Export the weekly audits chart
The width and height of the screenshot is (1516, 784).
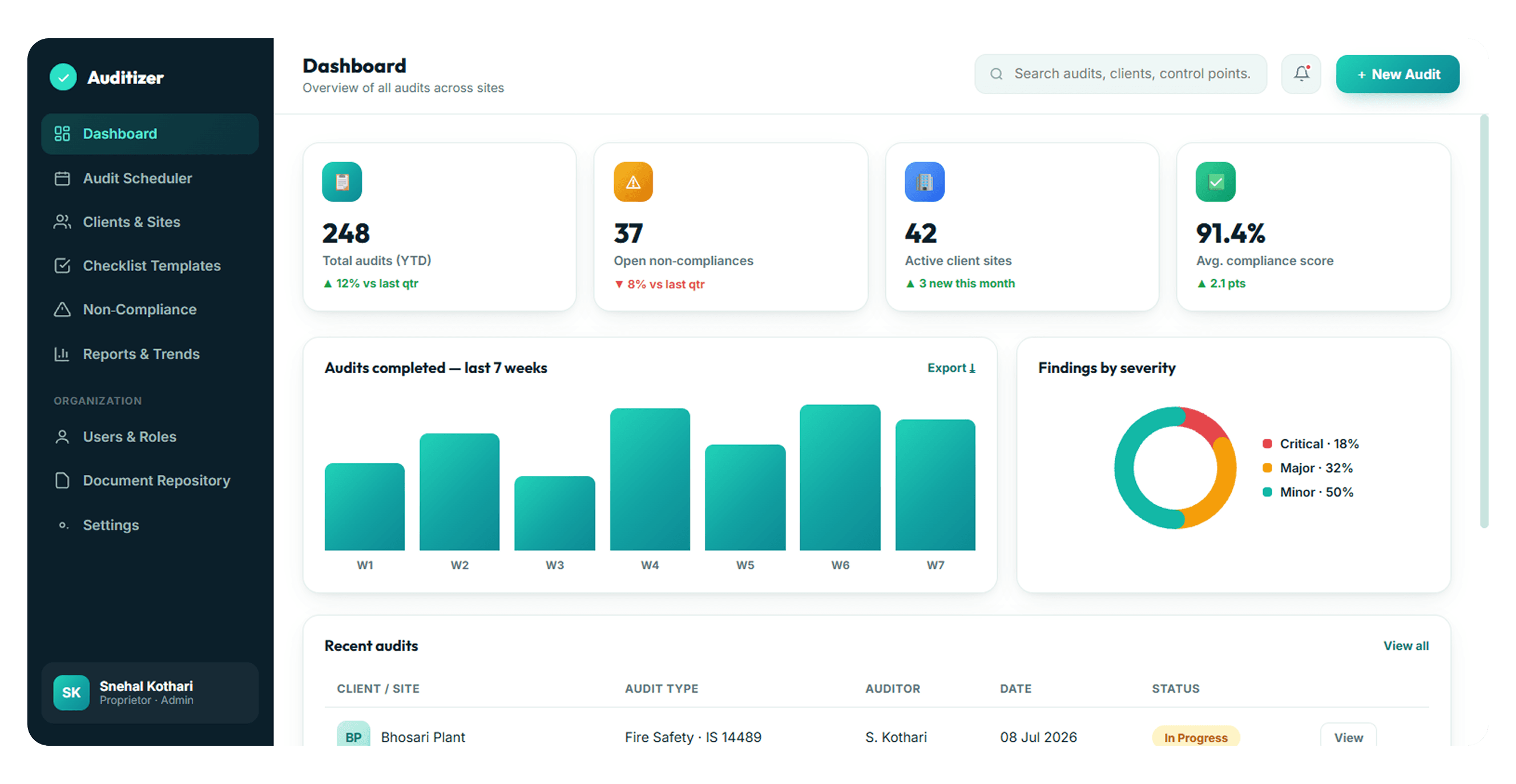(951, 367)
